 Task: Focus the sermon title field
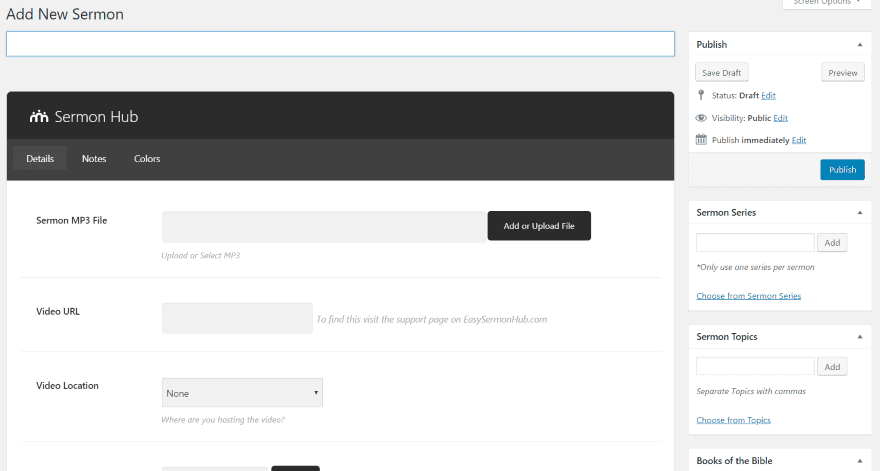click(340, 44)
